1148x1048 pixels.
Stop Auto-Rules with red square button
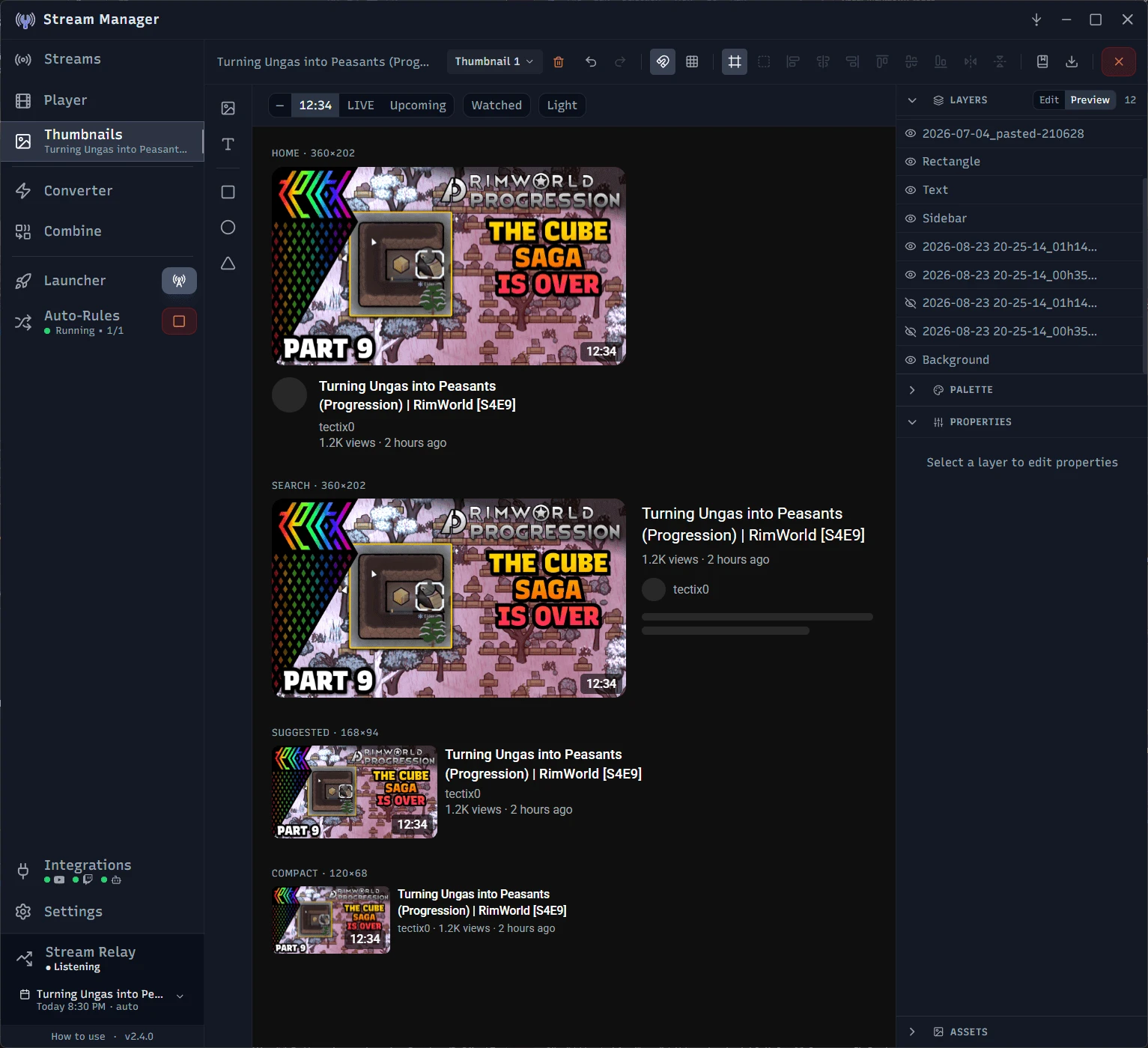(x=179, y=321)
